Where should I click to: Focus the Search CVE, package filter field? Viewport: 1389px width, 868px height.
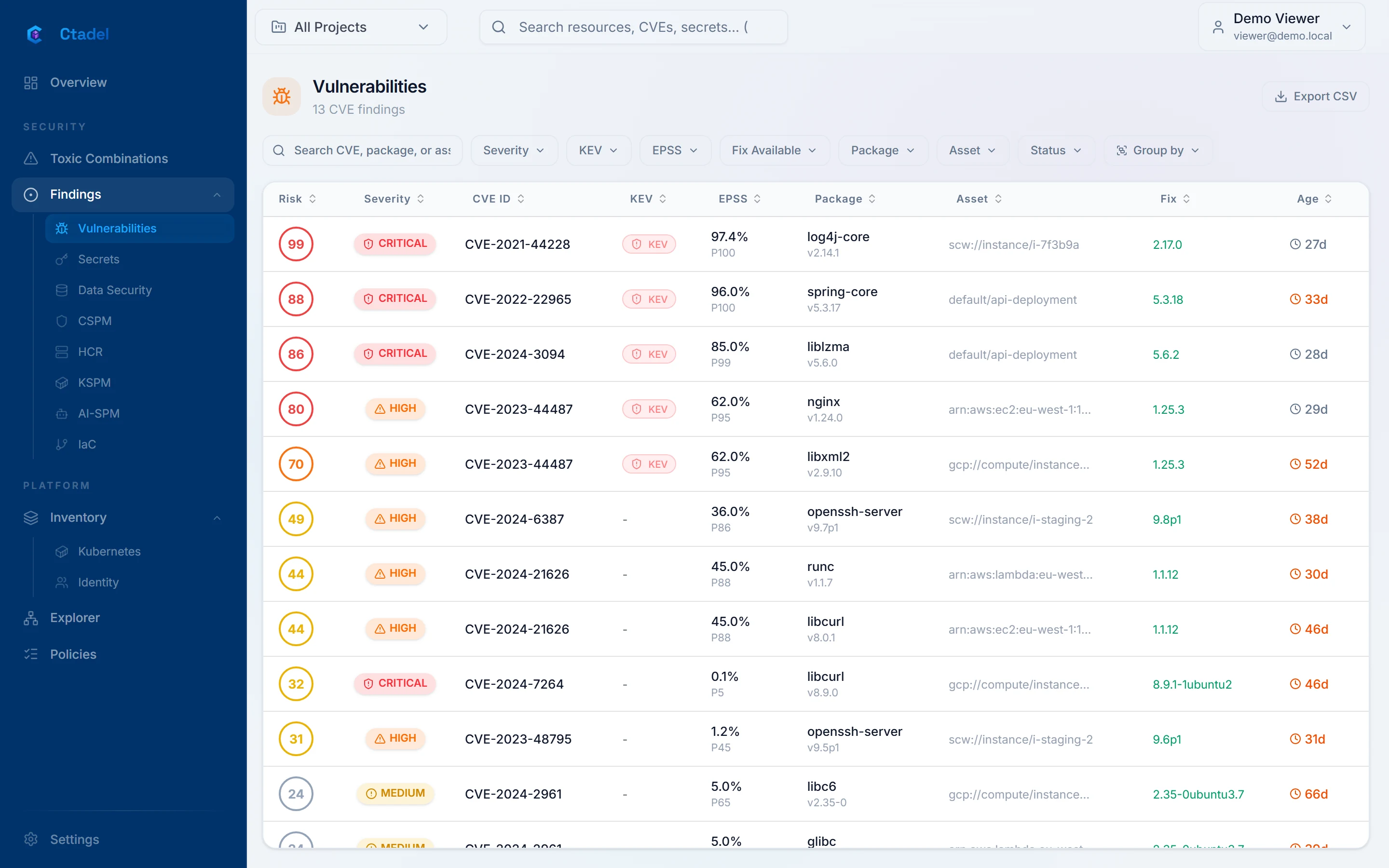click(x=362, y=150)
